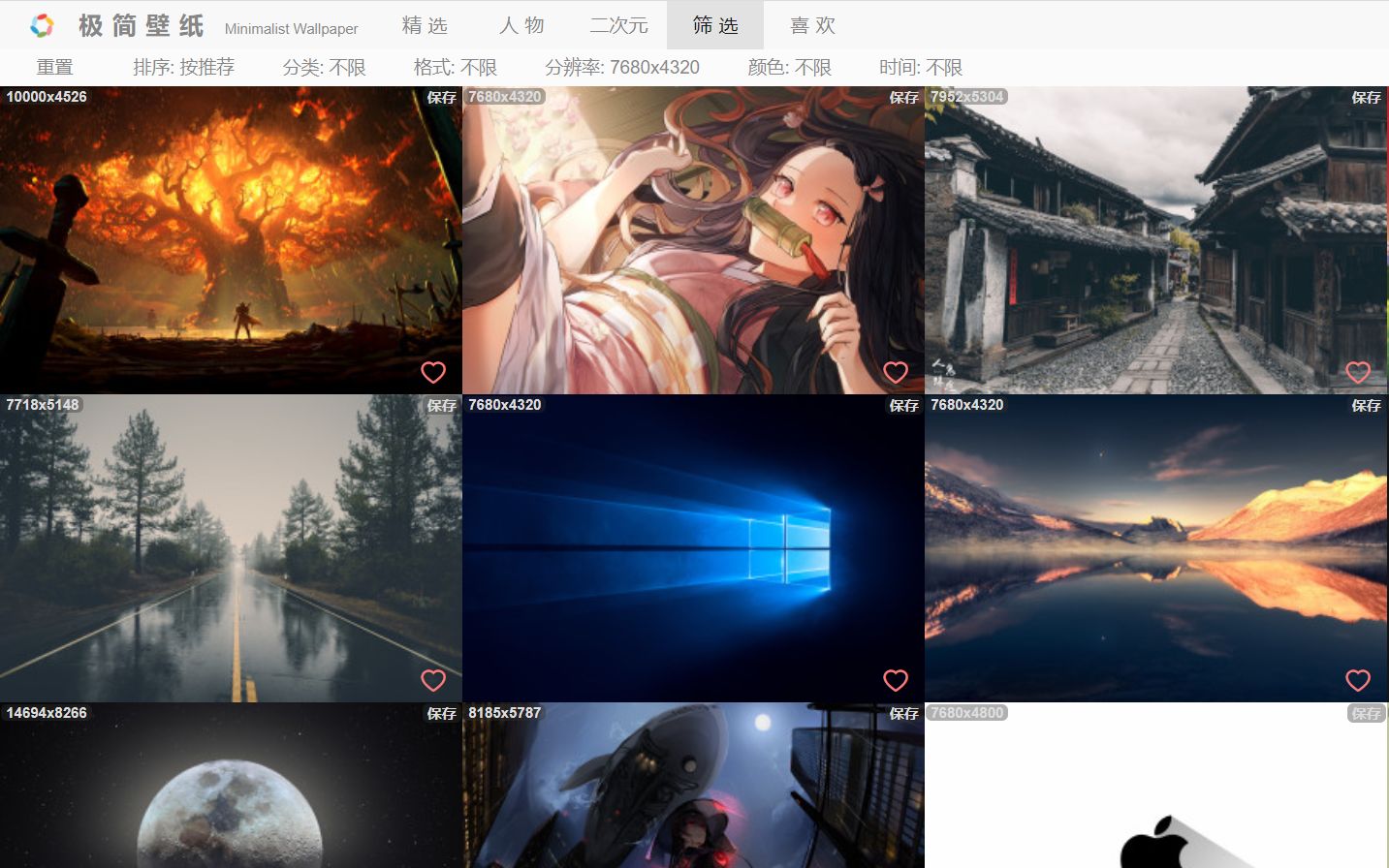Open the burning tree wallpaper thumbnail
Screen dimensions: 1389x868
click(x=231, y=240)
